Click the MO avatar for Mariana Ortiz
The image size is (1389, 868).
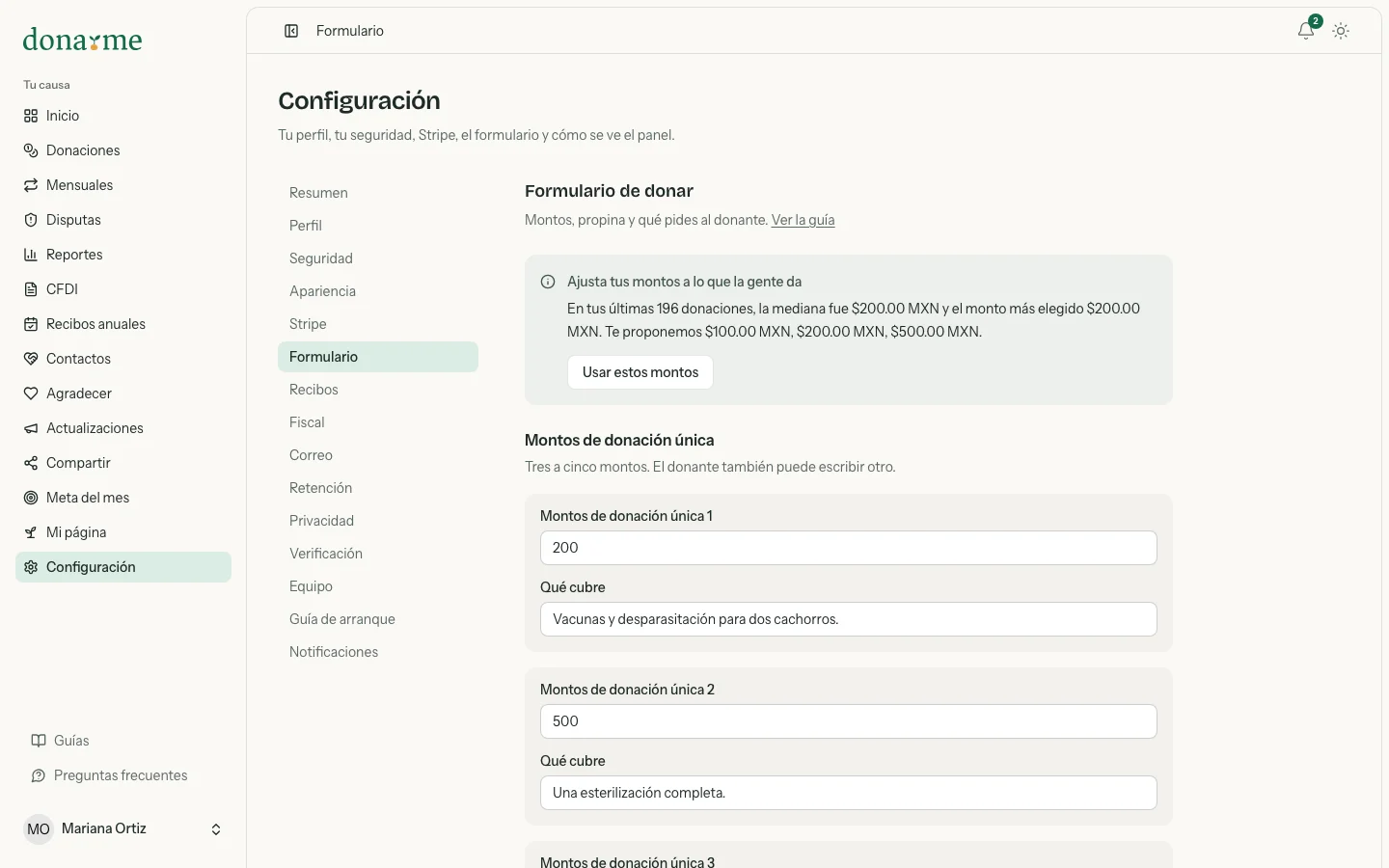point(39,829)
